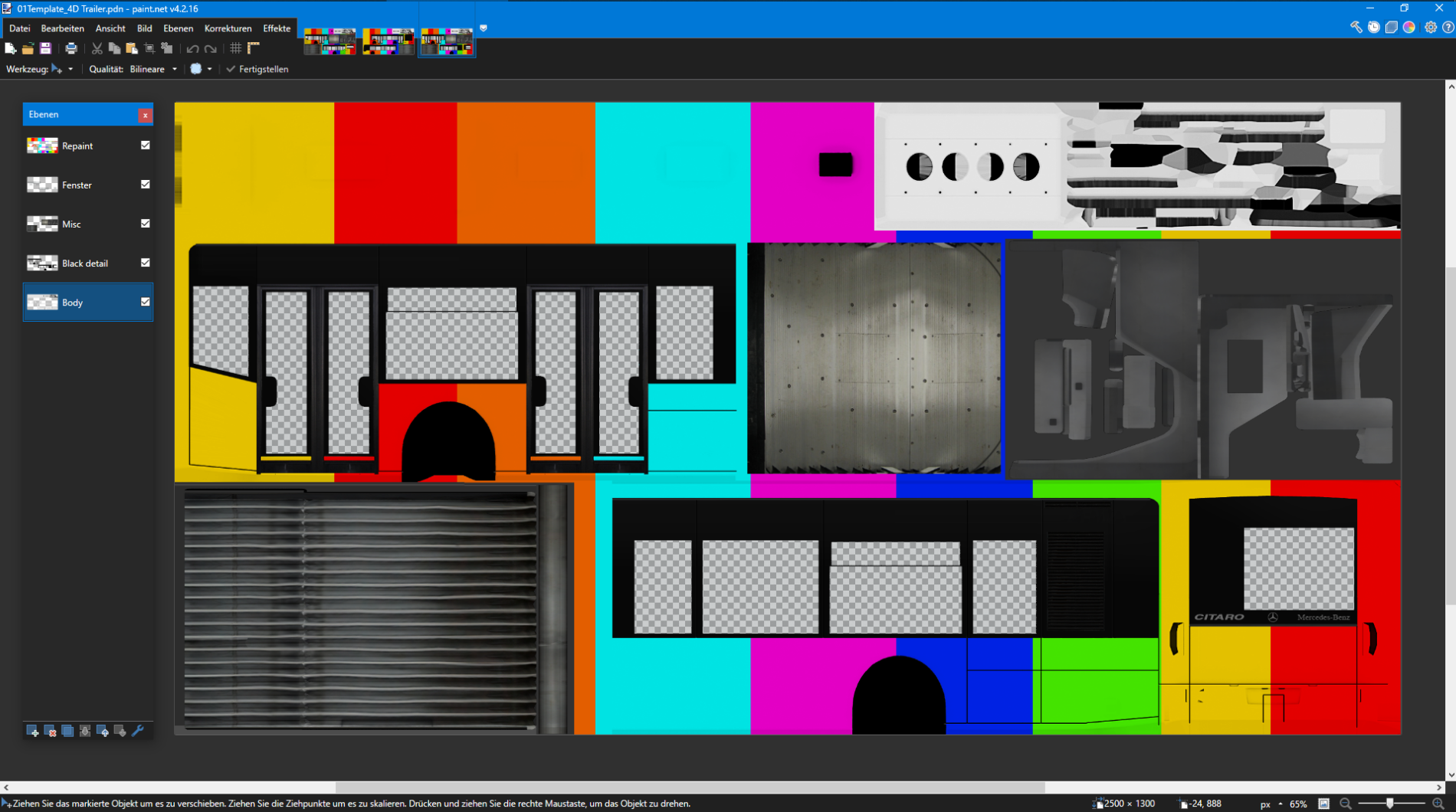Toggle visibility of Black detail layer
The width and height of the screenshot is (1456, 812).
[x=145, y=263]
